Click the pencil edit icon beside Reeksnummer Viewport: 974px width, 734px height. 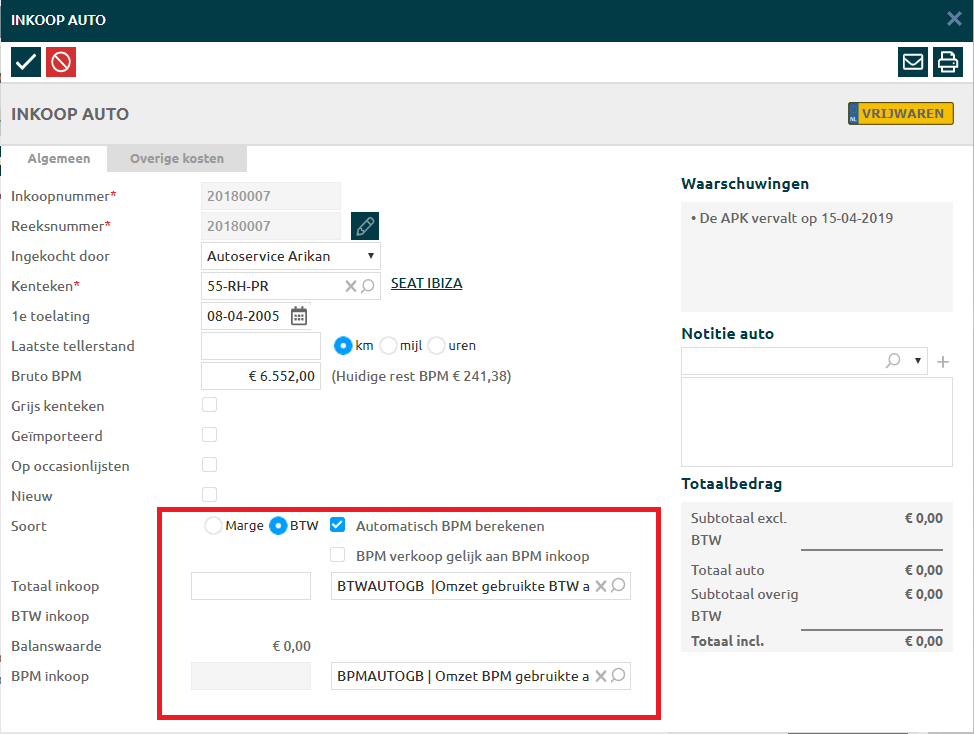365,226
